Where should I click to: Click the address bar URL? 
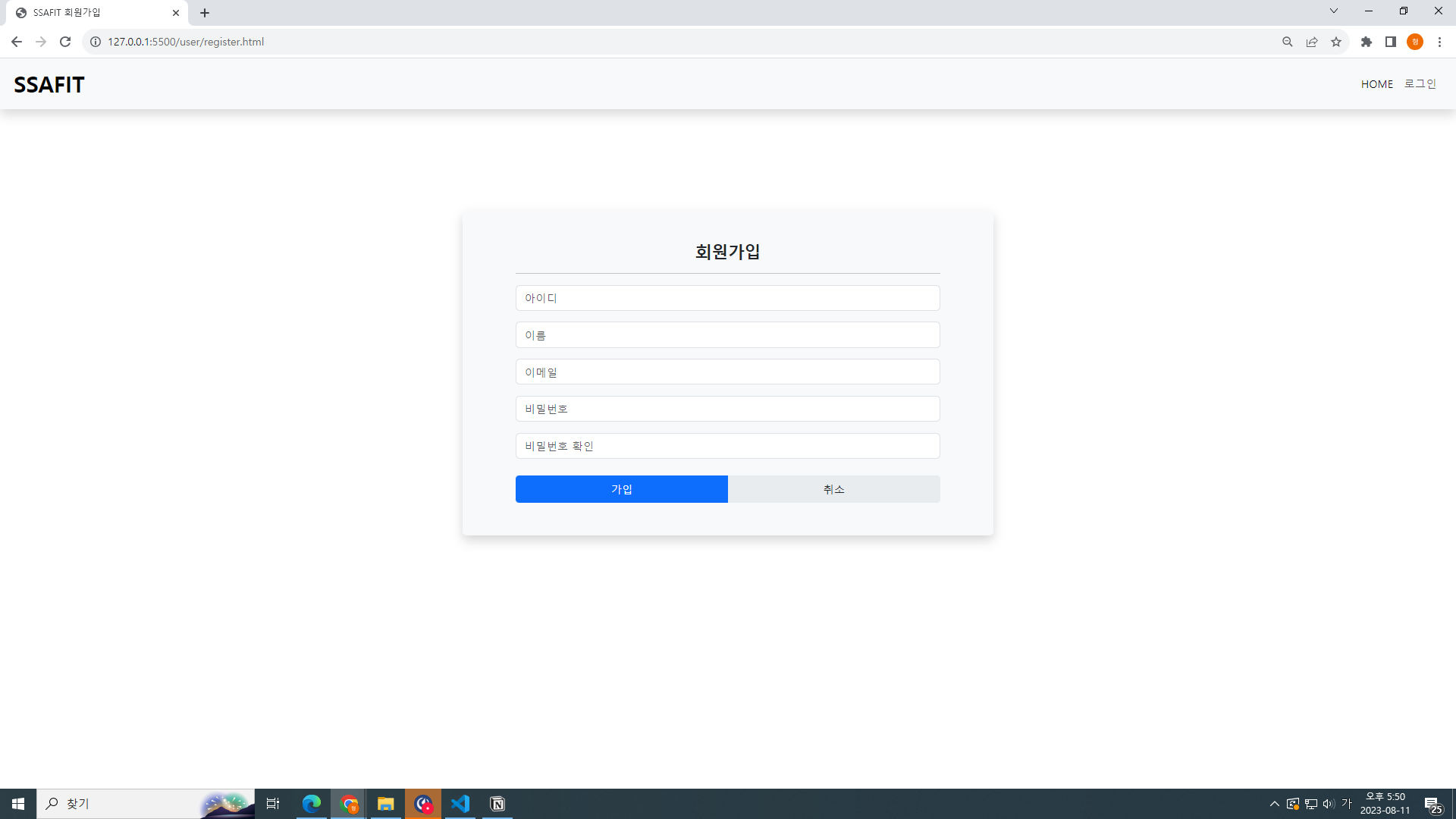coord(186,42)
